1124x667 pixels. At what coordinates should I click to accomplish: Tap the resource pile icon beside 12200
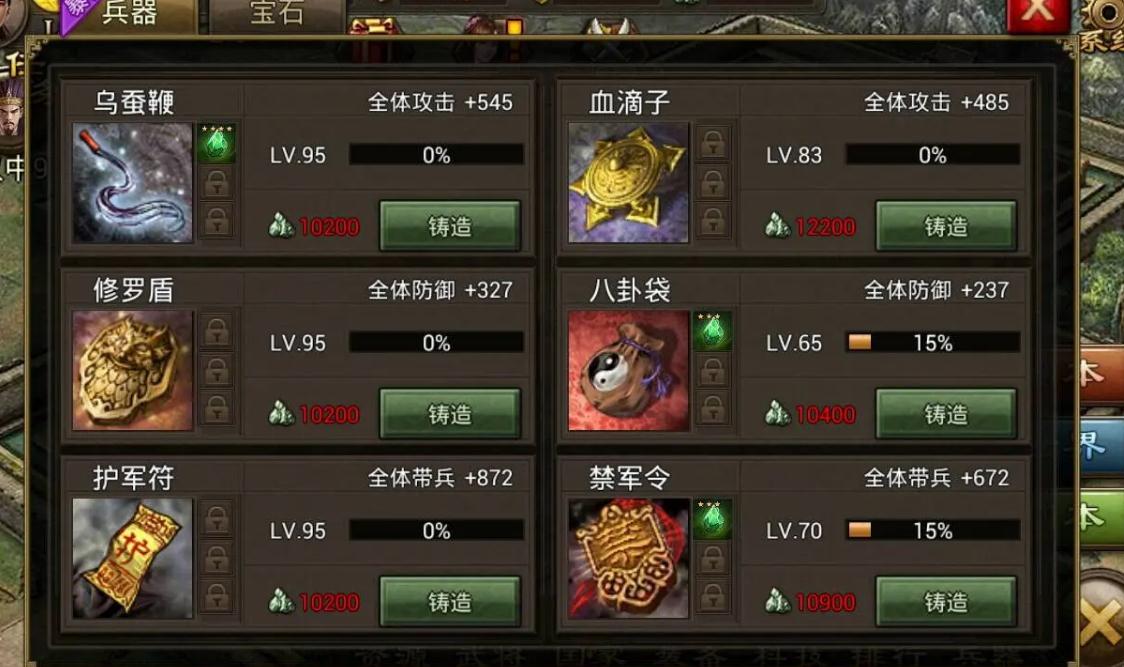coord(778,226)
